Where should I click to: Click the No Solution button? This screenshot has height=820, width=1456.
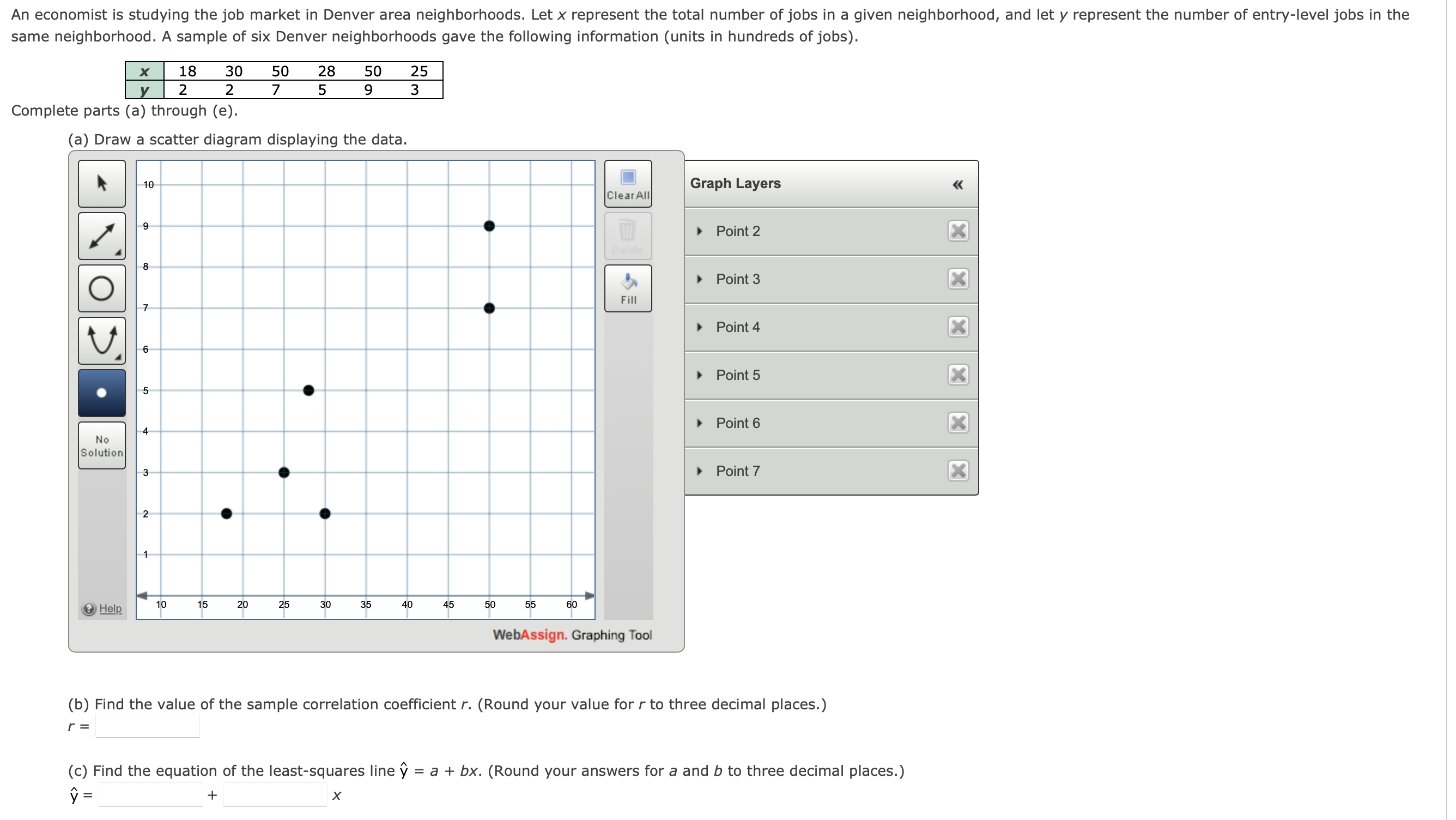point(102,445)
